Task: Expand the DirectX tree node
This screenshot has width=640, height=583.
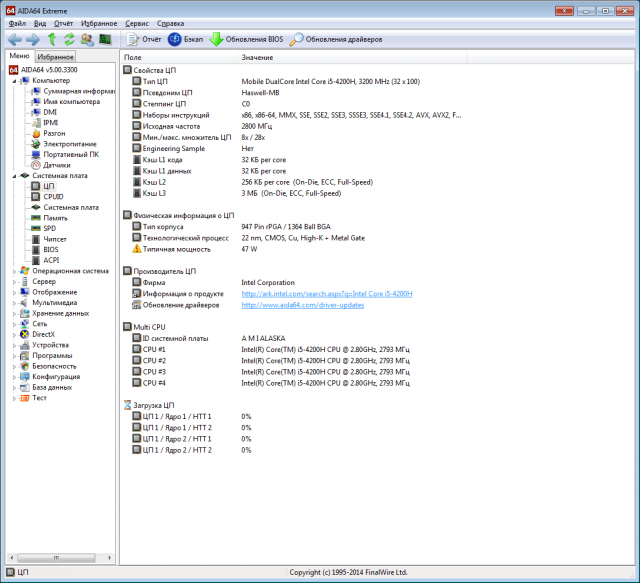Action: tap(14, 335)
